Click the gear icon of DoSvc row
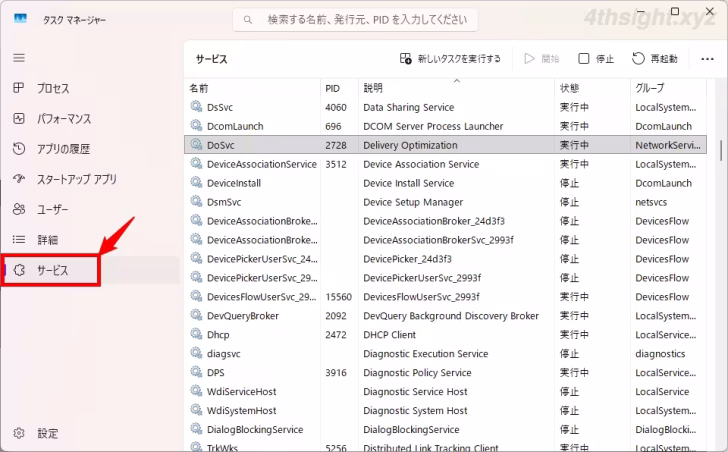The image size is (728, 452). pyautogui.click(x=196, y=145)
